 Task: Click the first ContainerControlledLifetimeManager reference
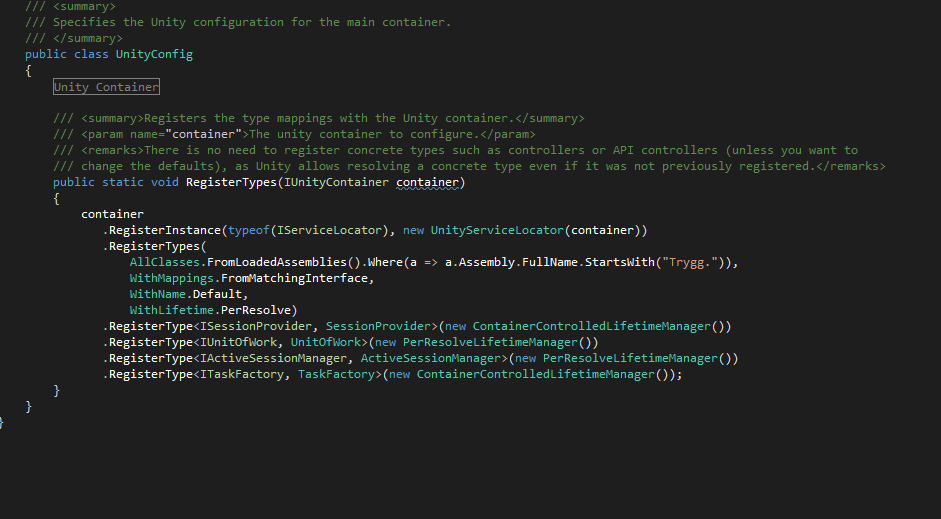click(592, 326)
